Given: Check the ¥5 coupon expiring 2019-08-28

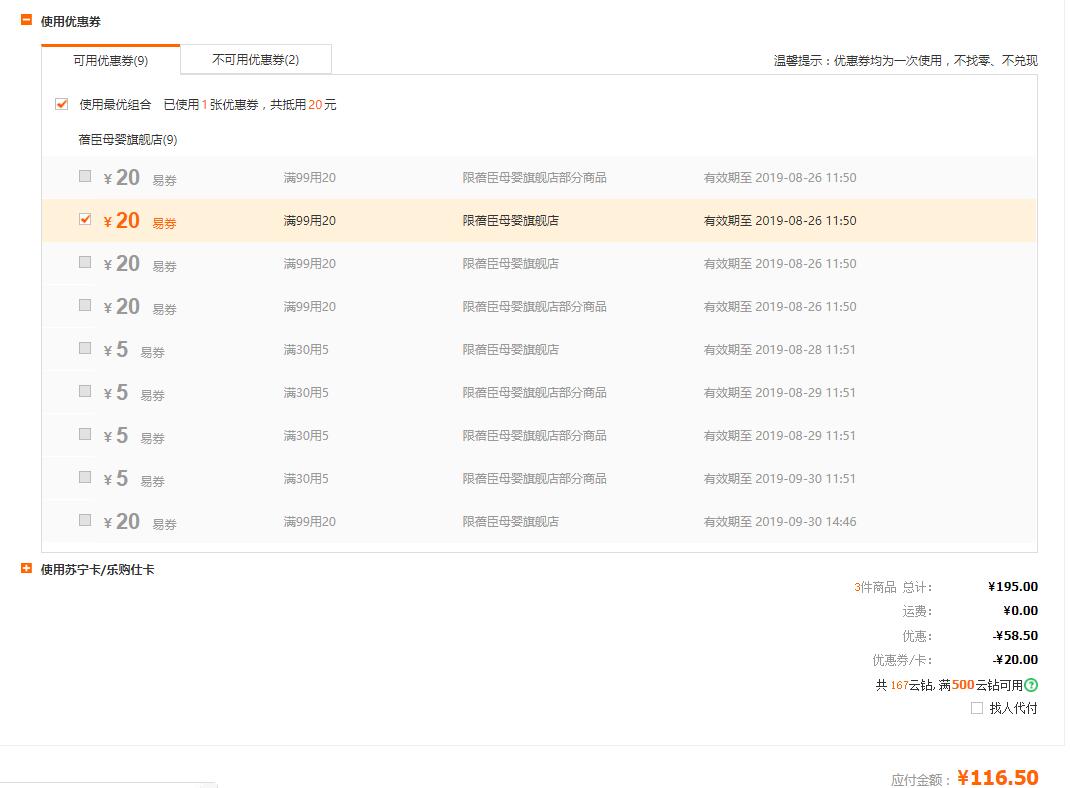Looking at the screenshot, I should coord(85,348).
